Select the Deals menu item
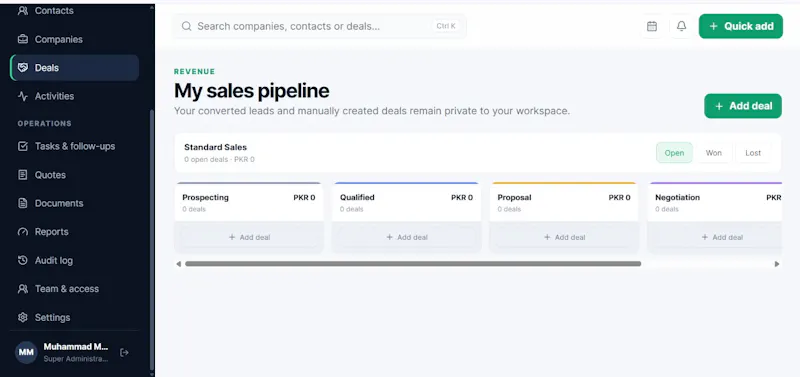The width and height of the screenshot is (800, 377). pyautogui.click(x=74, y=68)
